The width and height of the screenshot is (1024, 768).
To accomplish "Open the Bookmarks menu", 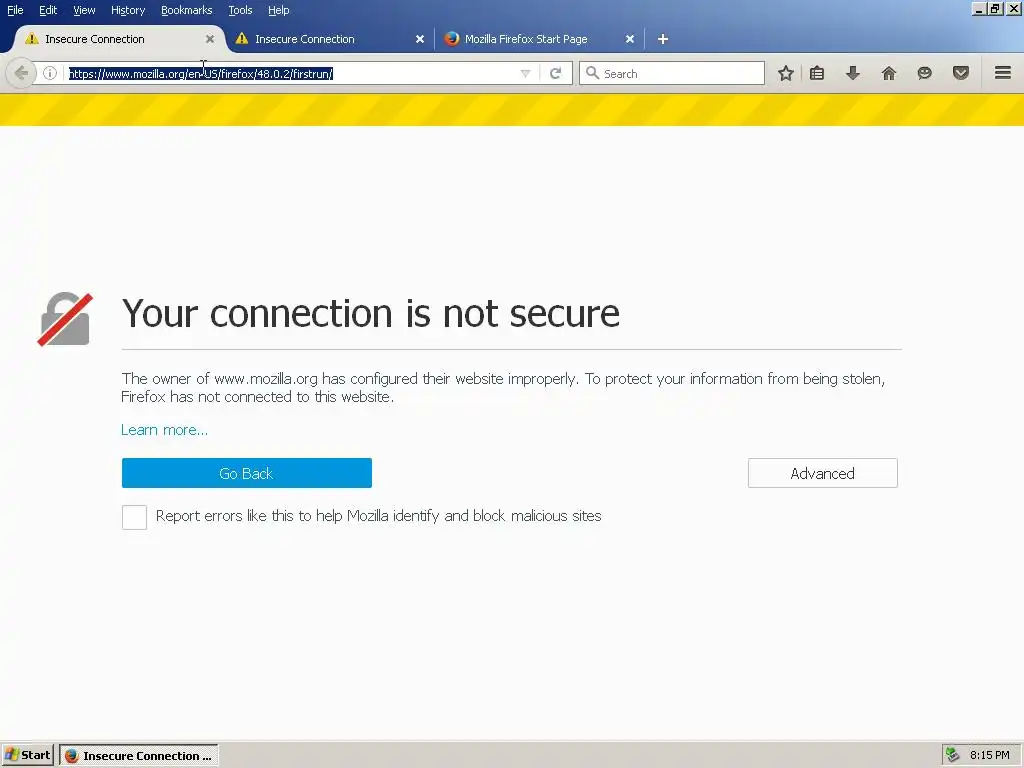I will click(x=187, y=10).
